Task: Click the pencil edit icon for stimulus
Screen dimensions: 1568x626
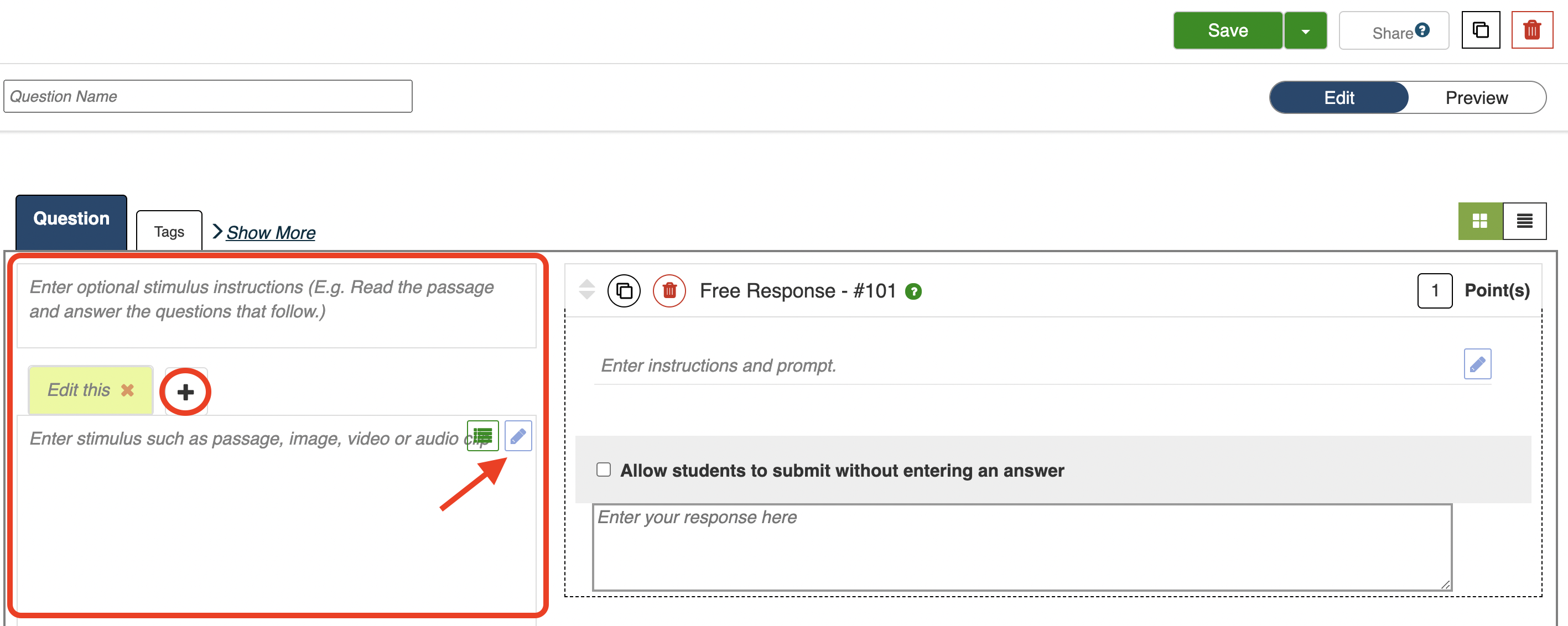Action: tap(518, 436)
